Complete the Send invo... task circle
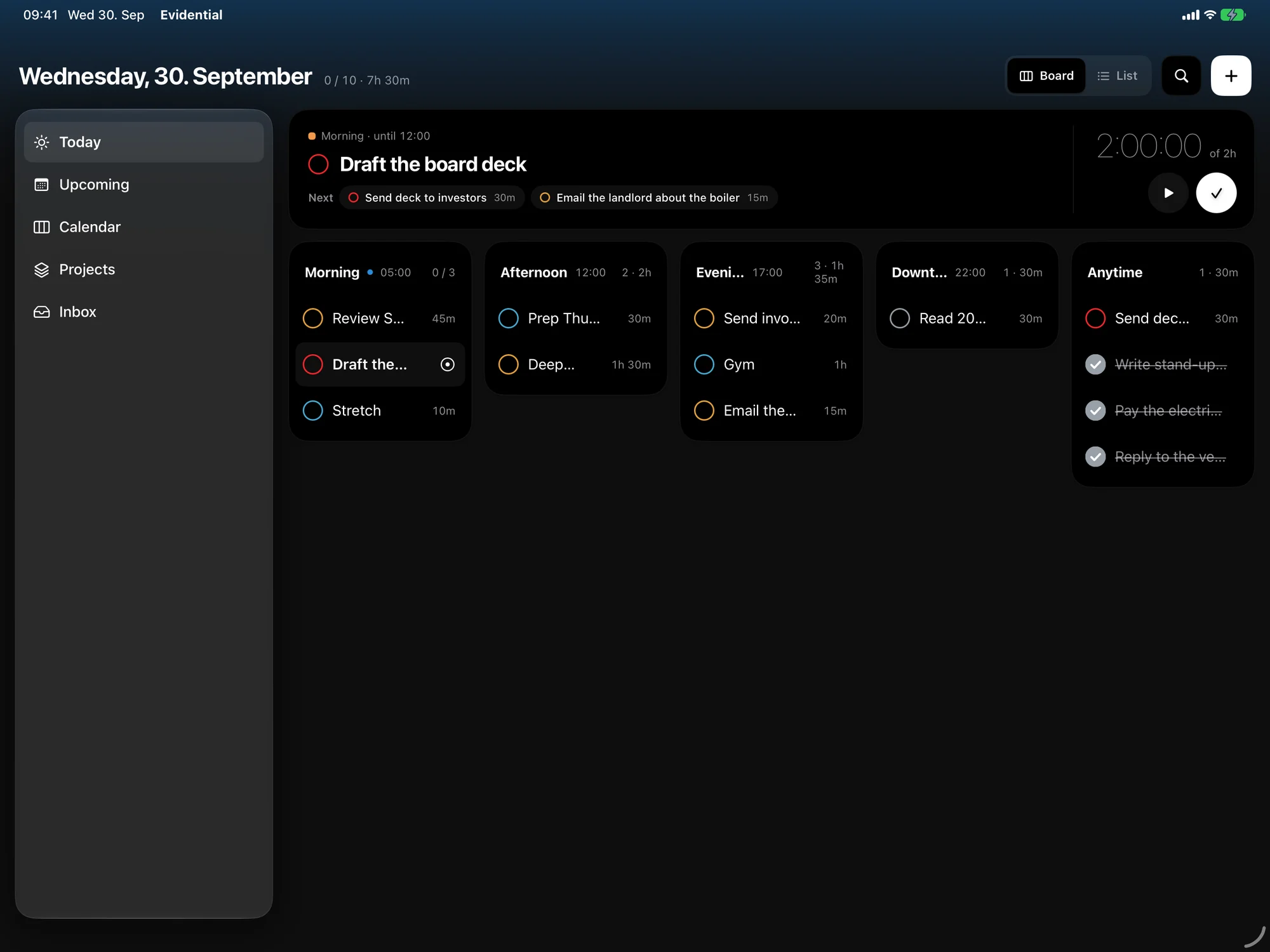1270x952 pixels. [704, 318]
